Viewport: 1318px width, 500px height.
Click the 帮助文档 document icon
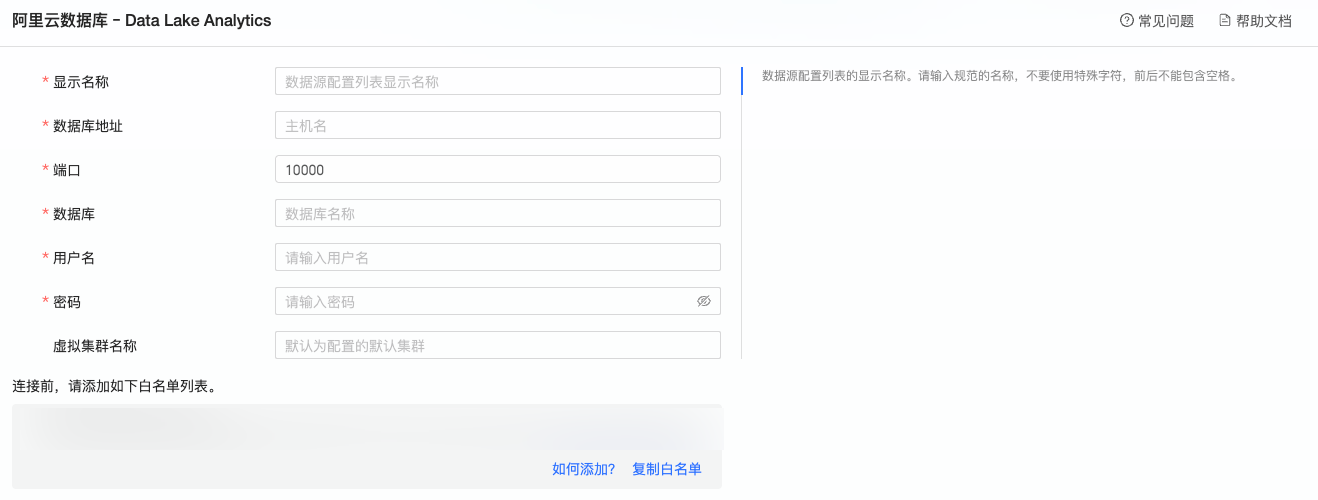click(x=1225, y=21)
